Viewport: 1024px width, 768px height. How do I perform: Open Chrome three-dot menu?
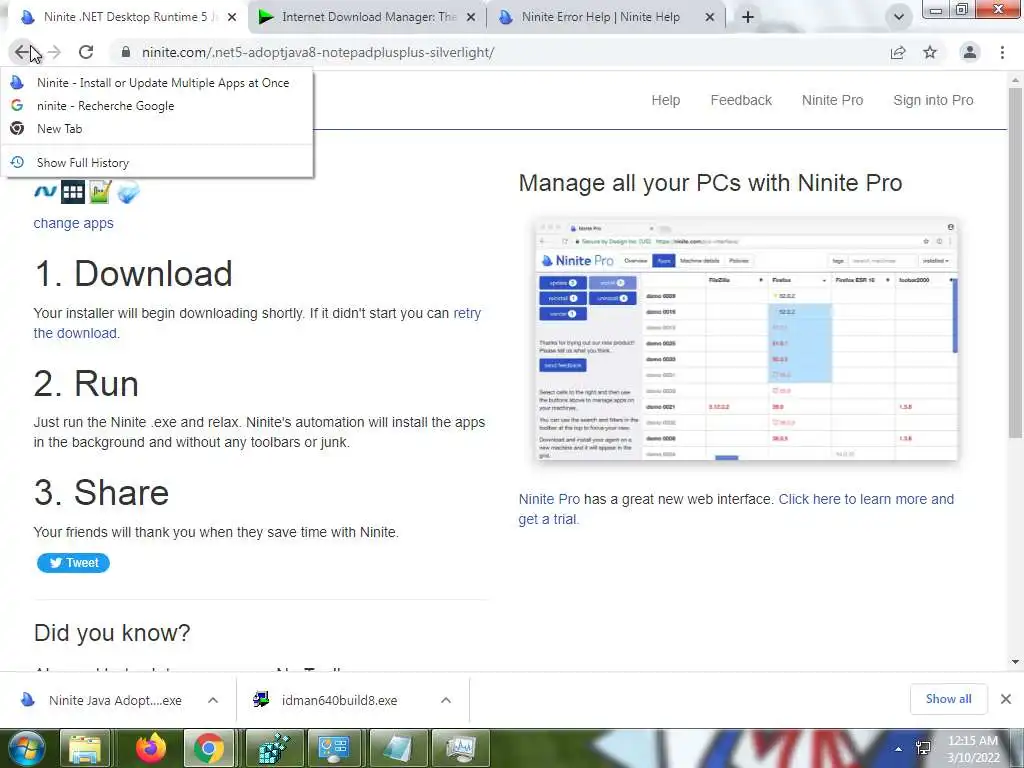pyautogui.click(x=1002, y=52)
